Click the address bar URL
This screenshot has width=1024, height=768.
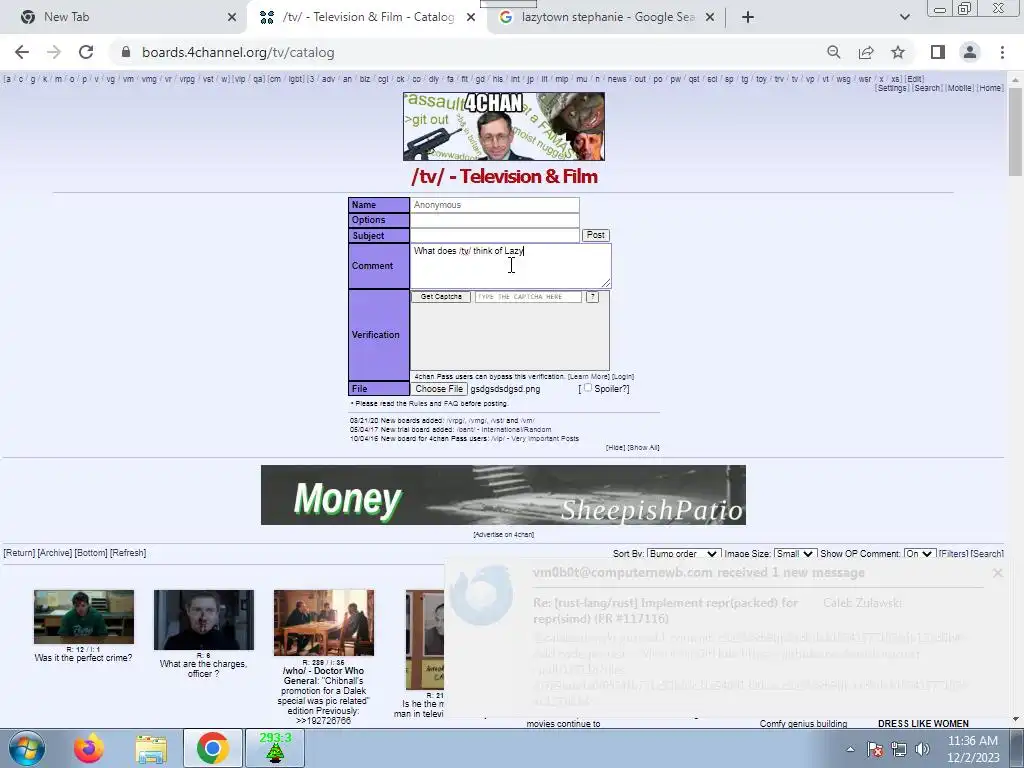click(238, 52)
